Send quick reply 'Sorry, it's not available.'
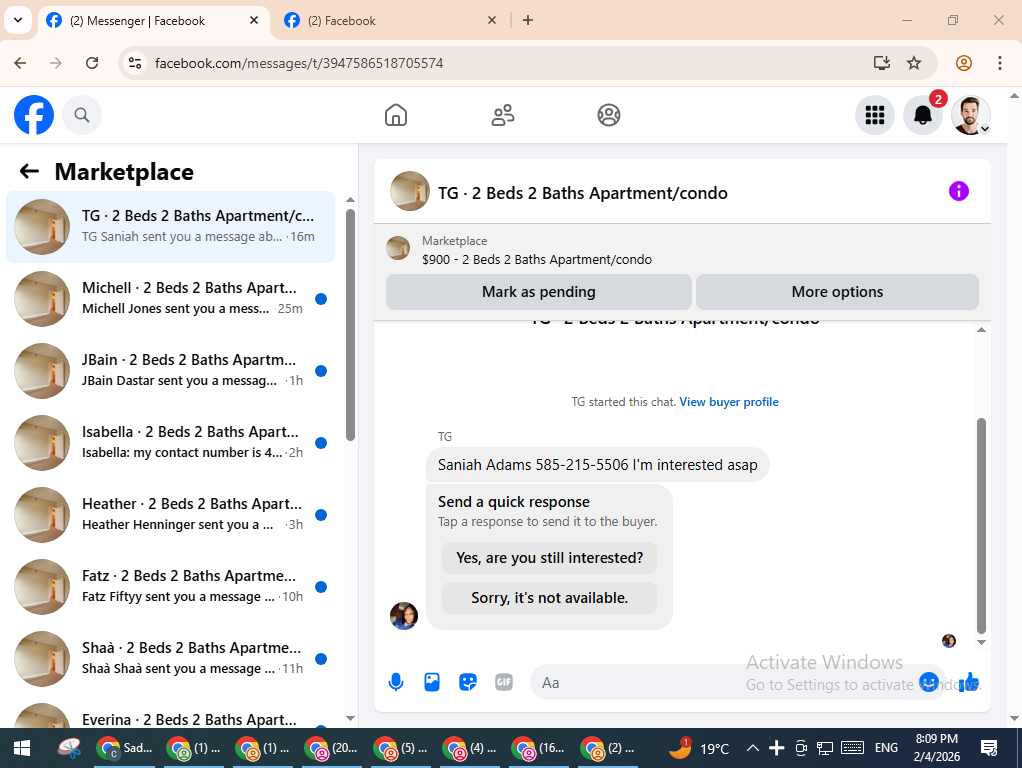 click(x=549, y=598)
